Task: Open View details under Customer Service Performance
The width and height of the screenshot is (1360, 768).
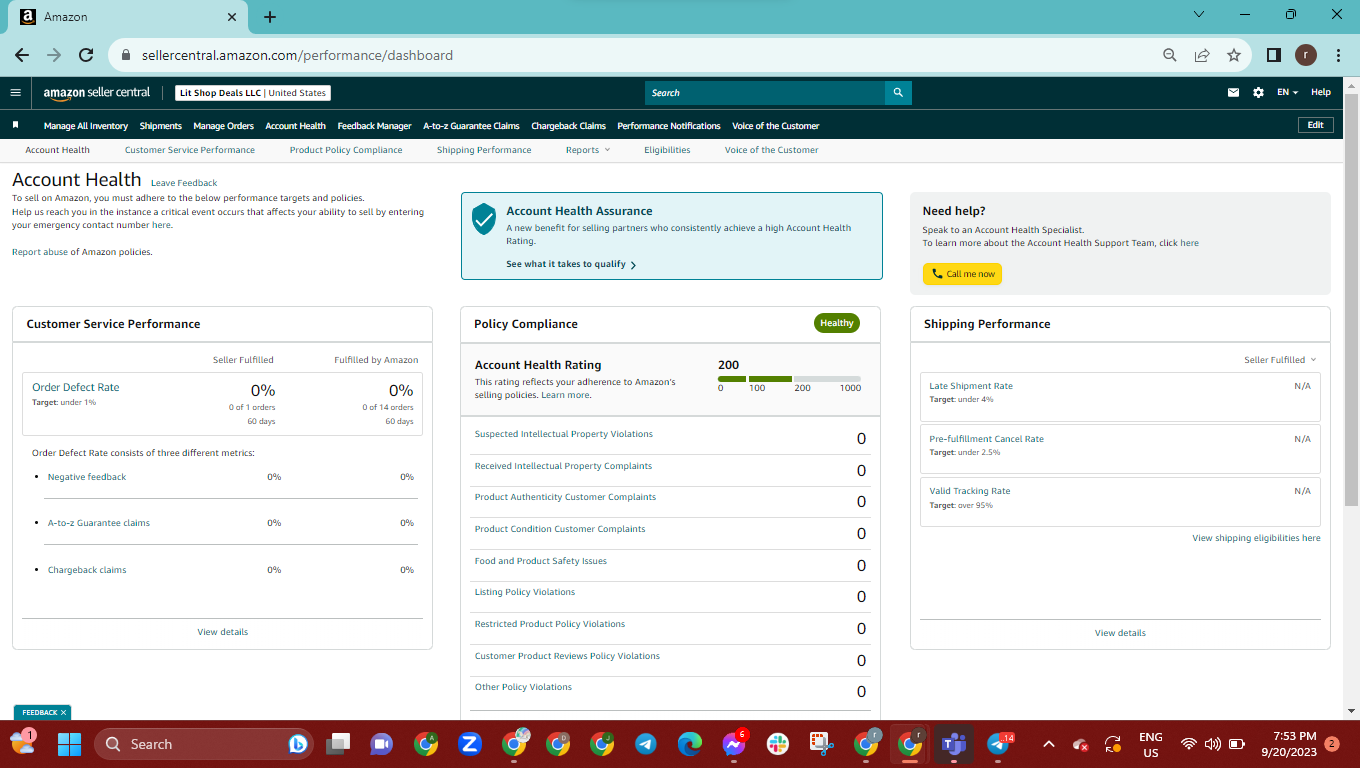Action: point(223,632)
